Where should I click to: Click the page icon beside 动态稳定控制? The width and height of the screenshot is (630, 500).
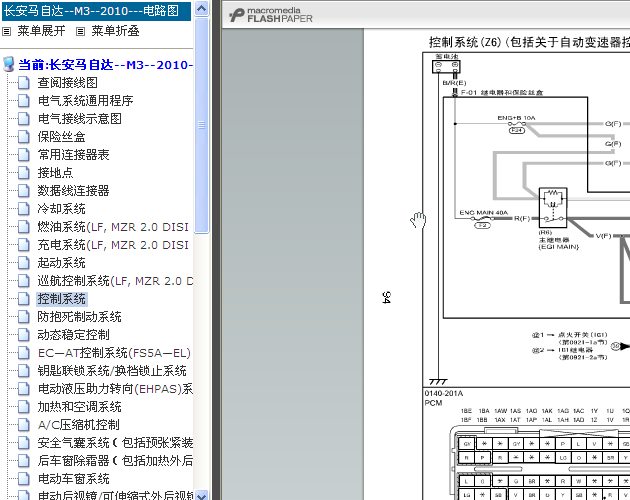tap(24, 335)
